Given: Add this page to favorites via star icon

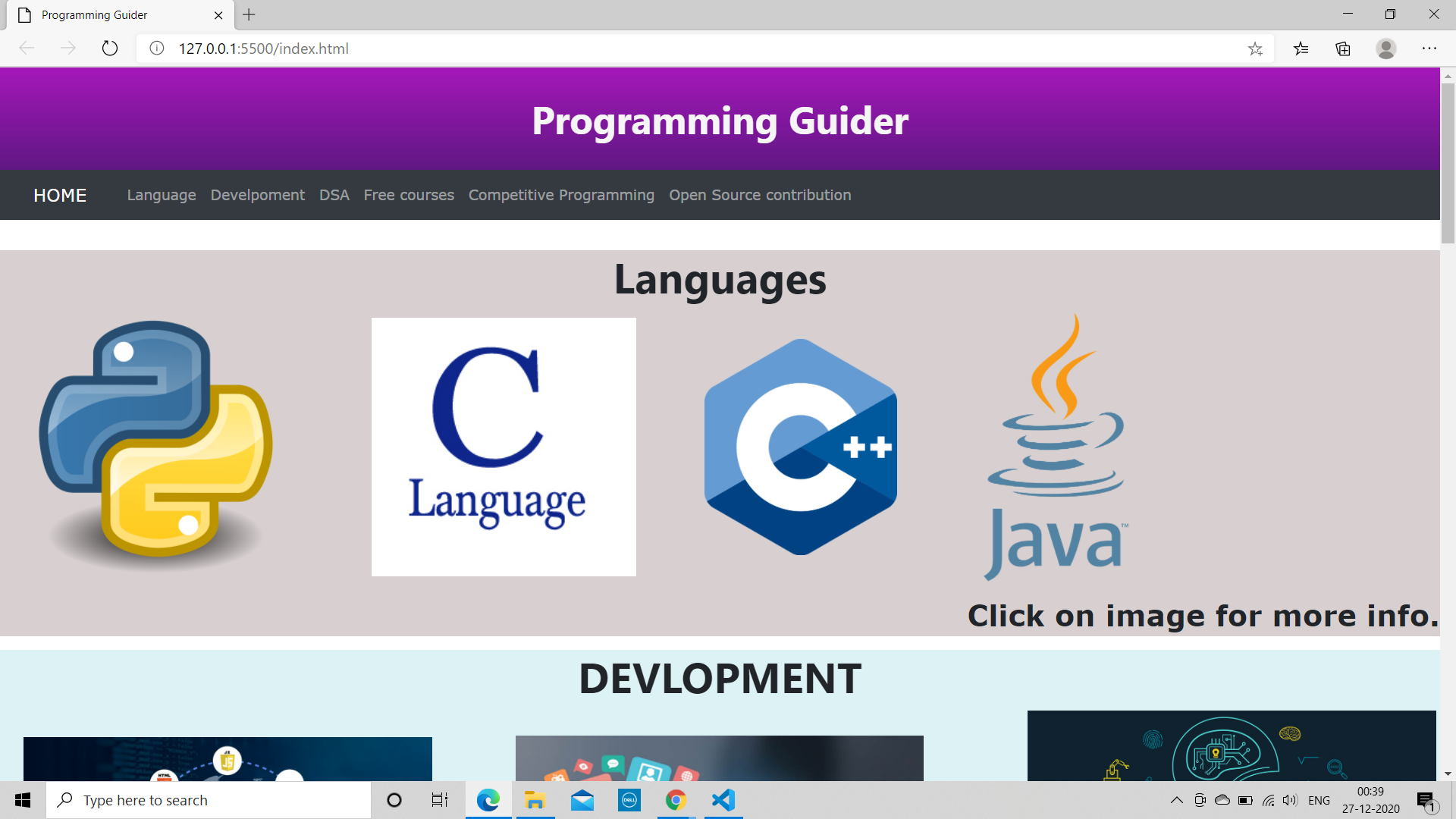Looking at the screenshot, I should [1256, 48].
